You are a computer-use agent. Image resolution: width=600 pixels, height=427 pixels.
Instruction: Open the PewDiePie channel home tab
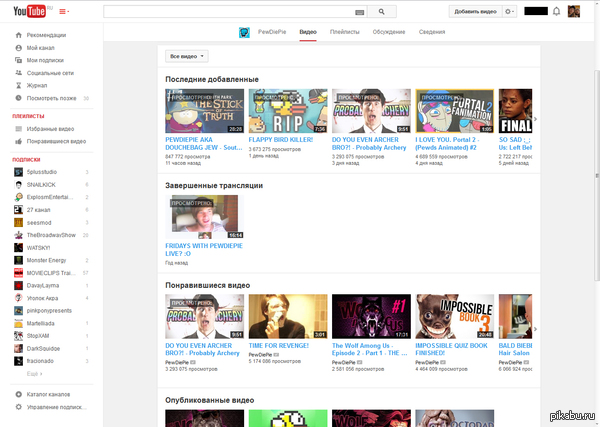click(x=272, y=32)
